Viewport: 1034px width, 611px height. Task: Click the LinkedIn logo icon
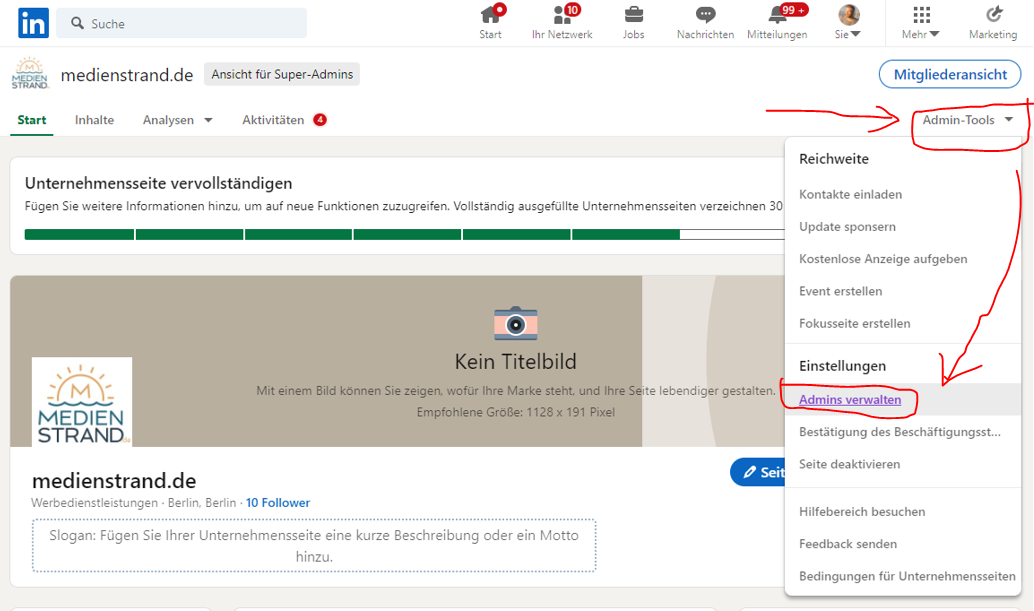coord(33,22)
